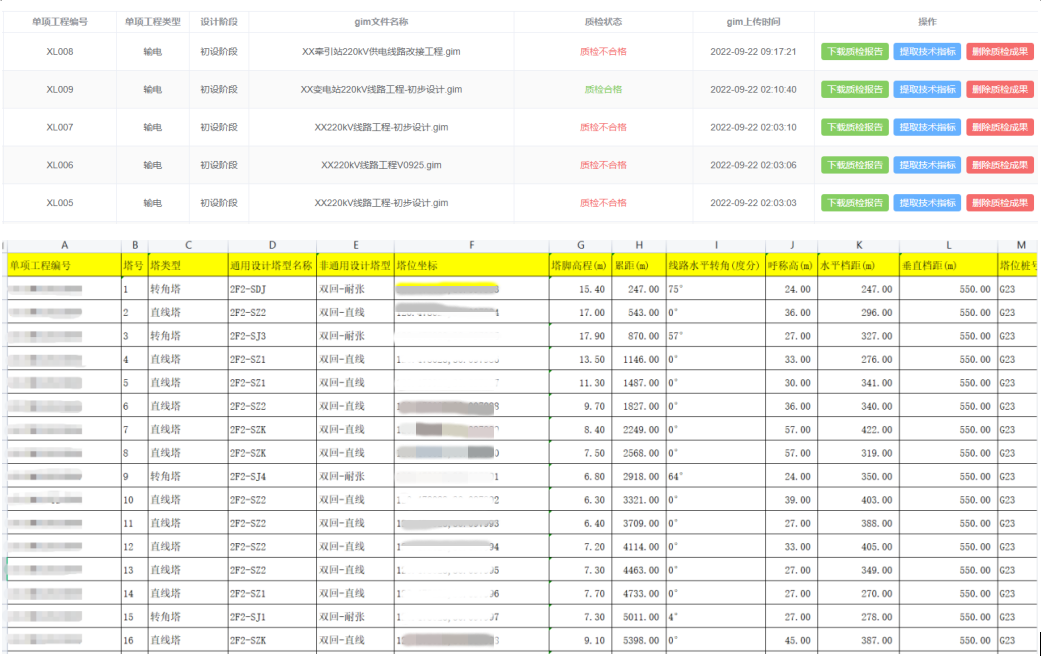Select horizontal span cell 403.00

(x=858, y=500)
